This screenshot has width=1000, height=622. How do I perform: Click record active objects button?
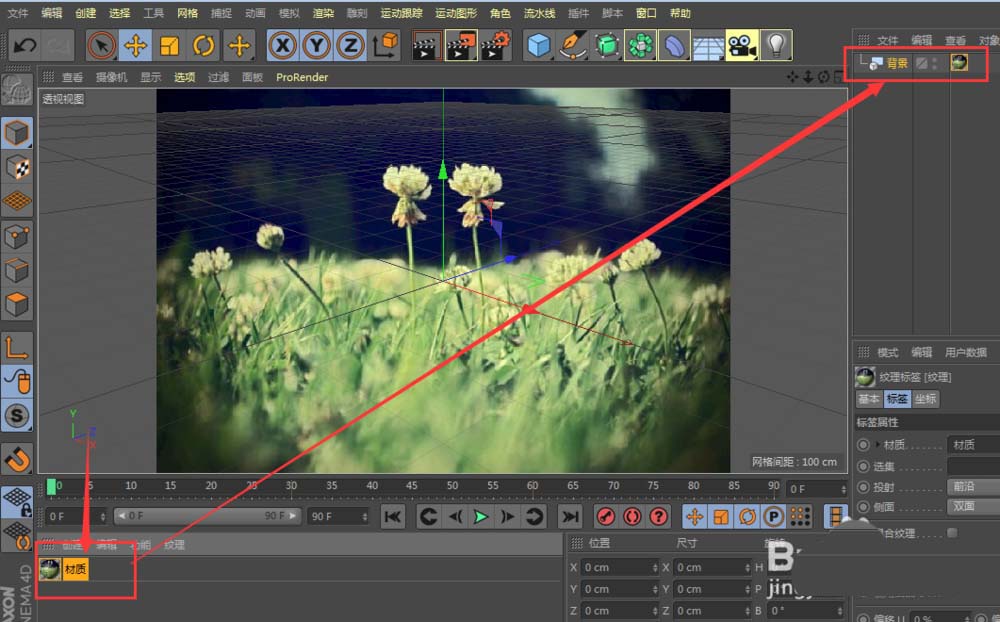click(606, 516)
